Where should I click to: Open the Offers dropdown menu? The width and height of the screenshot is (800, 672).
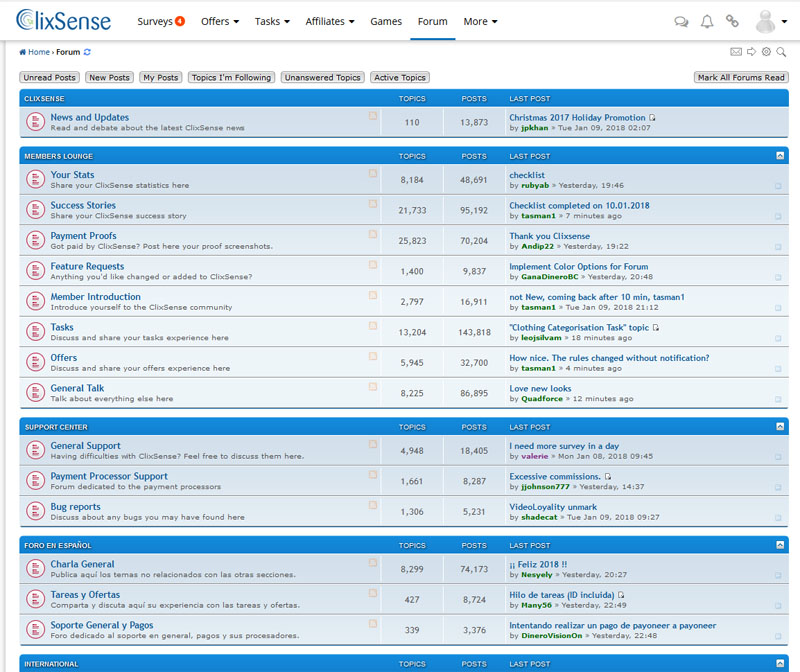(220, 21)
